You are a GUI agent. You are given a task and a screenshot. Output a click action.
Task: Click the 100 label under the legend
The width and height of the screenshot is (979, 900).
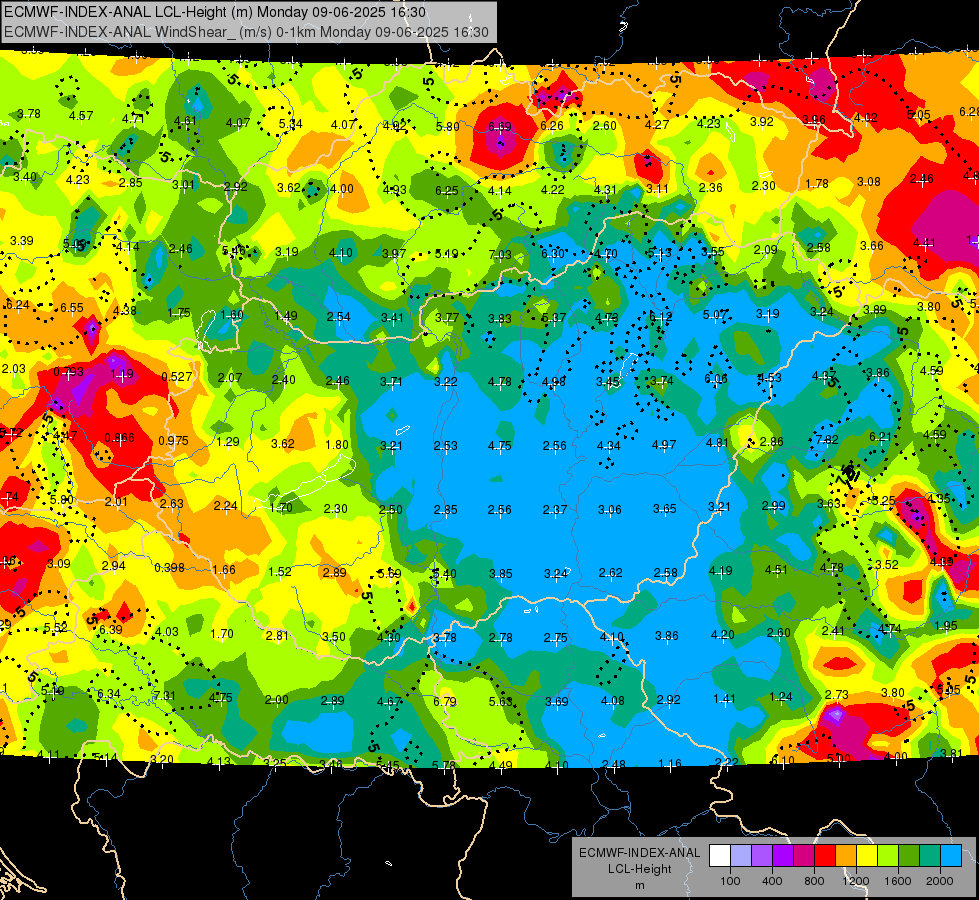tap(731, 881)
